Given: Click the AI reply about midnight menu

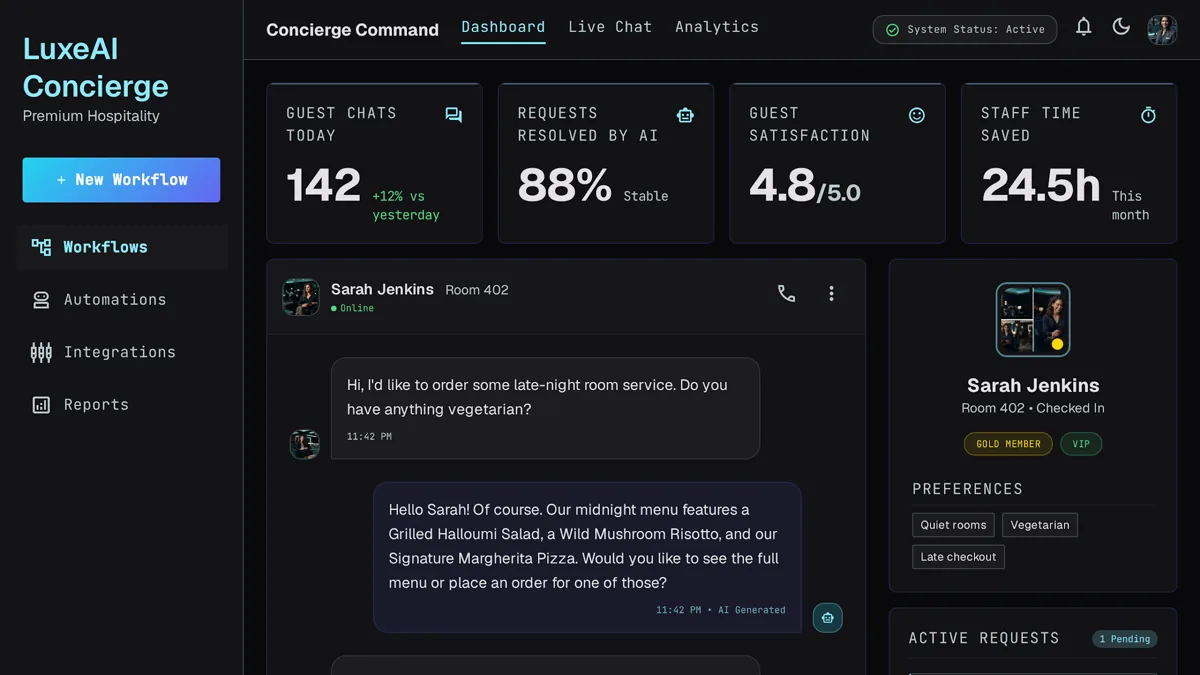Looking at the screenshot, I should click(587, 558).
